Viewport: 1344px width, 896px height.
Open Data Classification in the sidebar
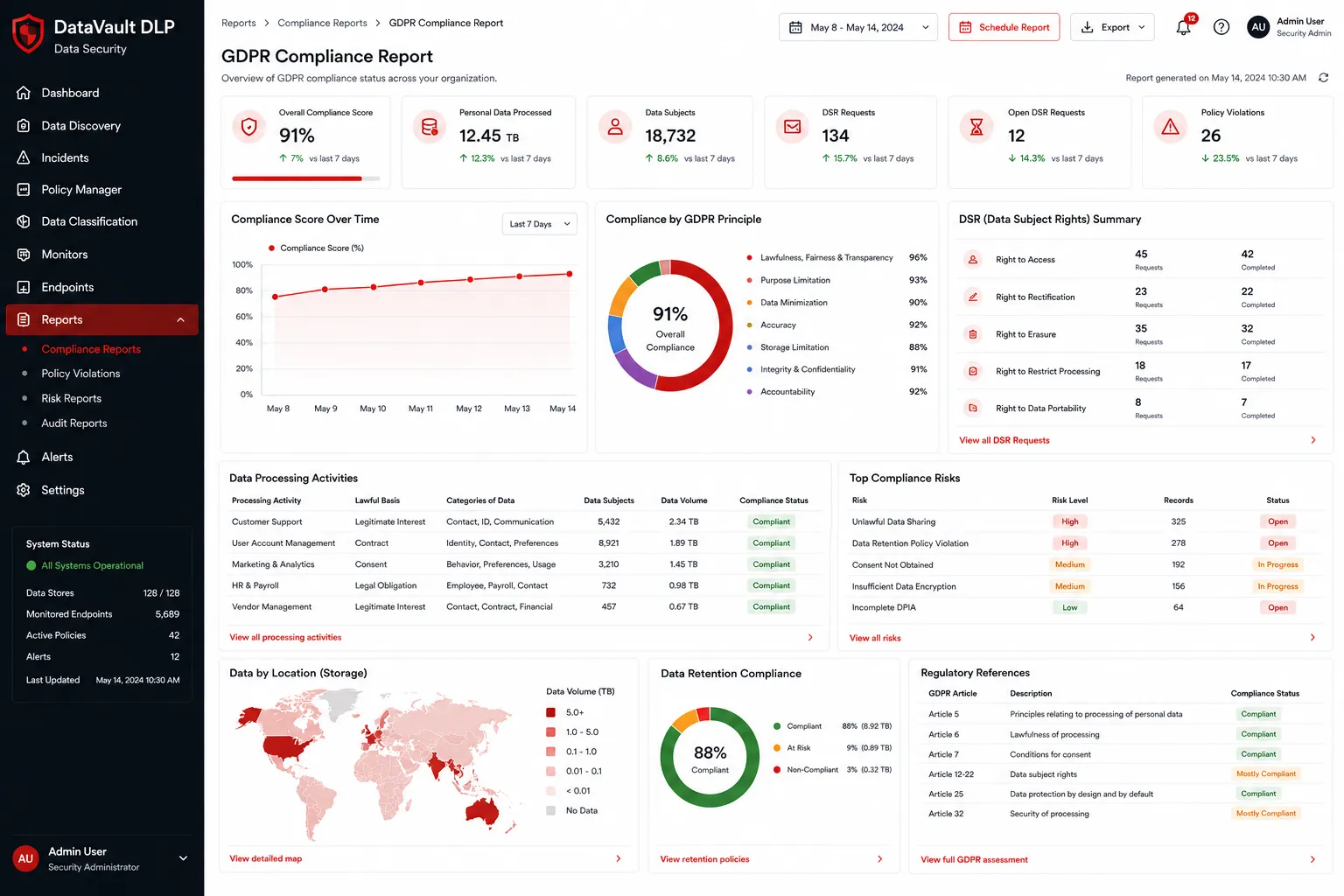pos(102,221)
